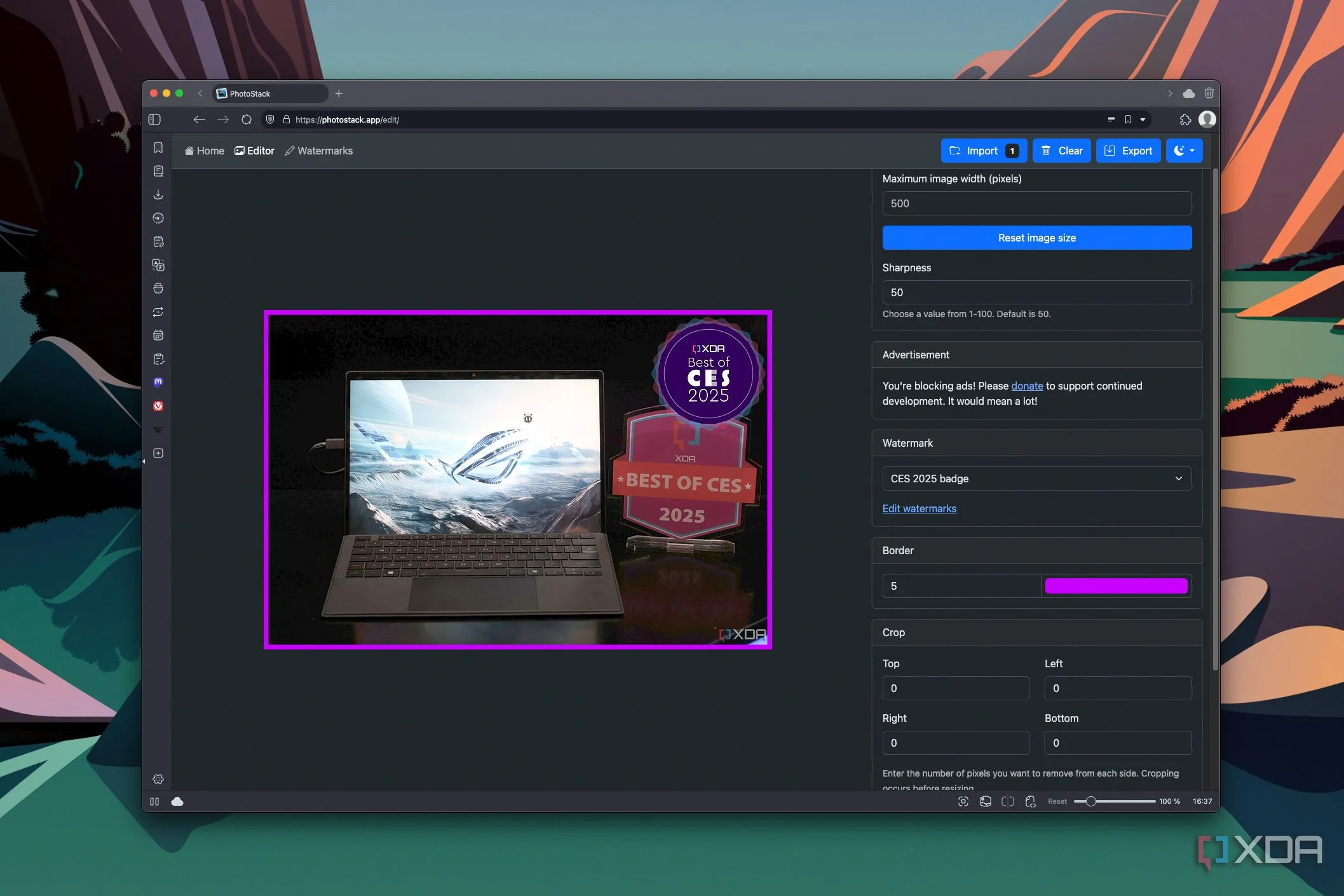The image size is (1344, 896).
Task: Click the Reset image size button
Action: coord(1036,238)
